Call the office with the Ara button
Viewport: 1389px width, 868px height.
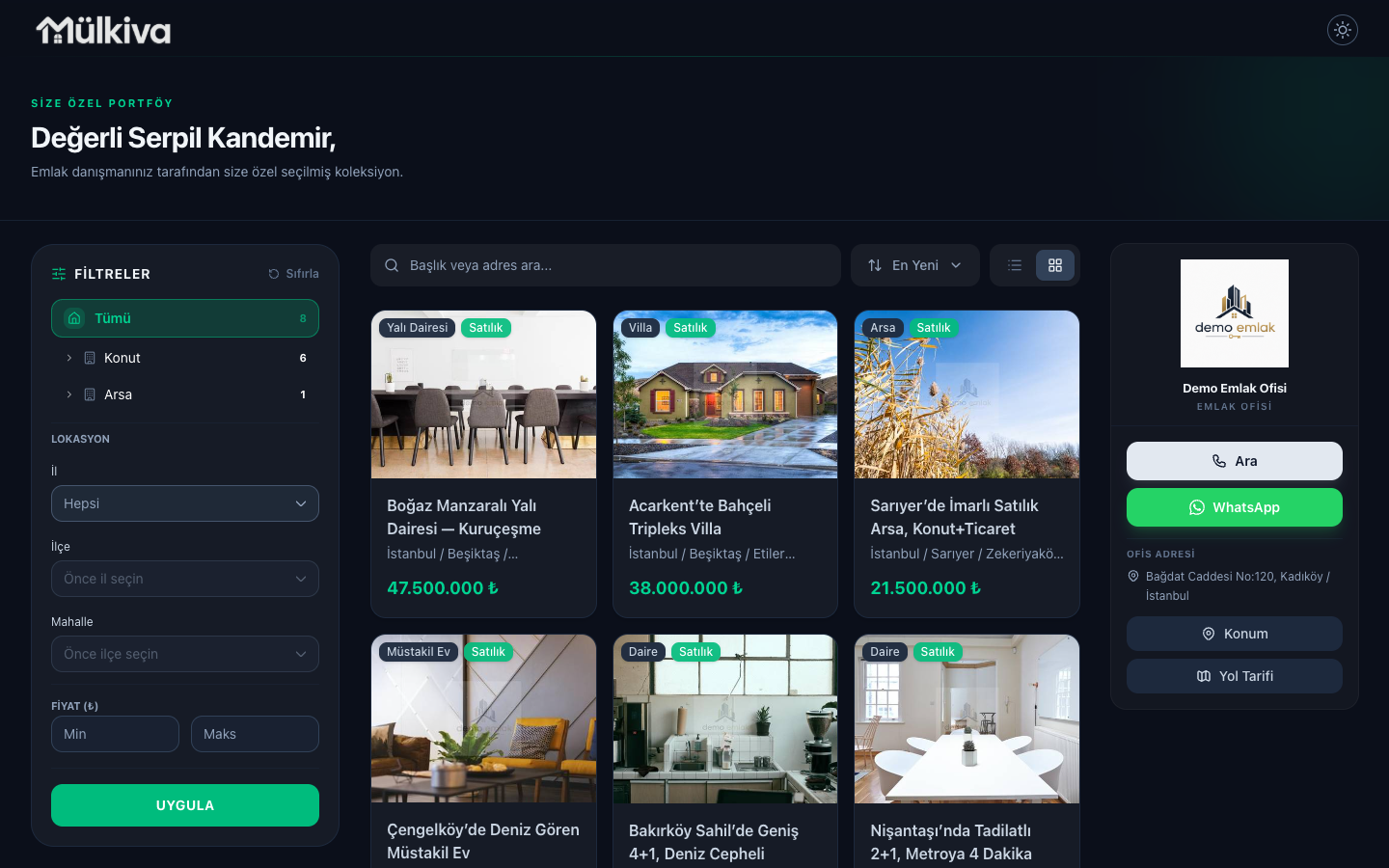1235,461
